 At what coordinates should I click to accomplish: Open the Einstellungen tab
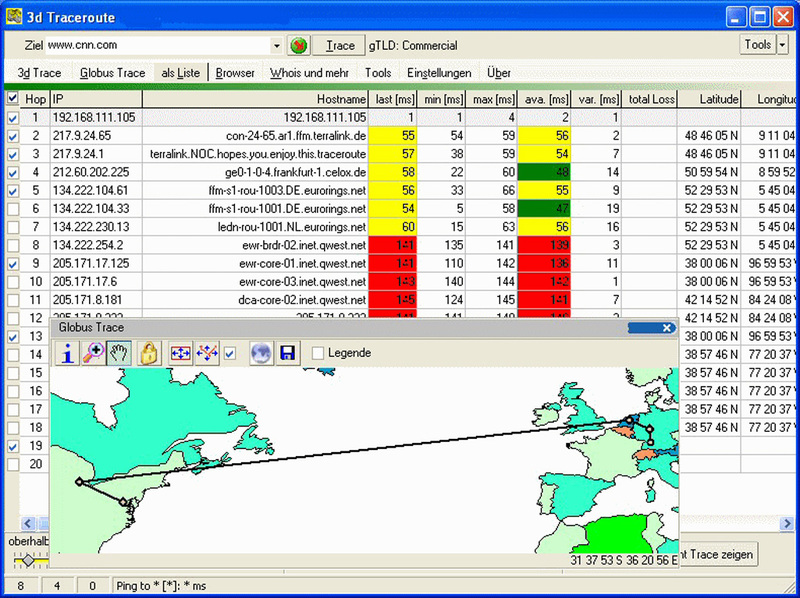[439, 73]
